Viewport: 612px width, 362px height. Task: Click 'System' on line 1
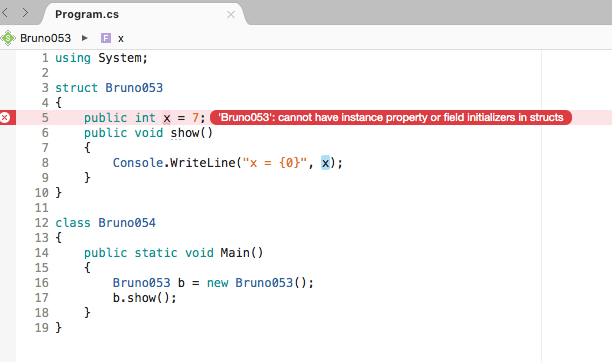point(120,58)
